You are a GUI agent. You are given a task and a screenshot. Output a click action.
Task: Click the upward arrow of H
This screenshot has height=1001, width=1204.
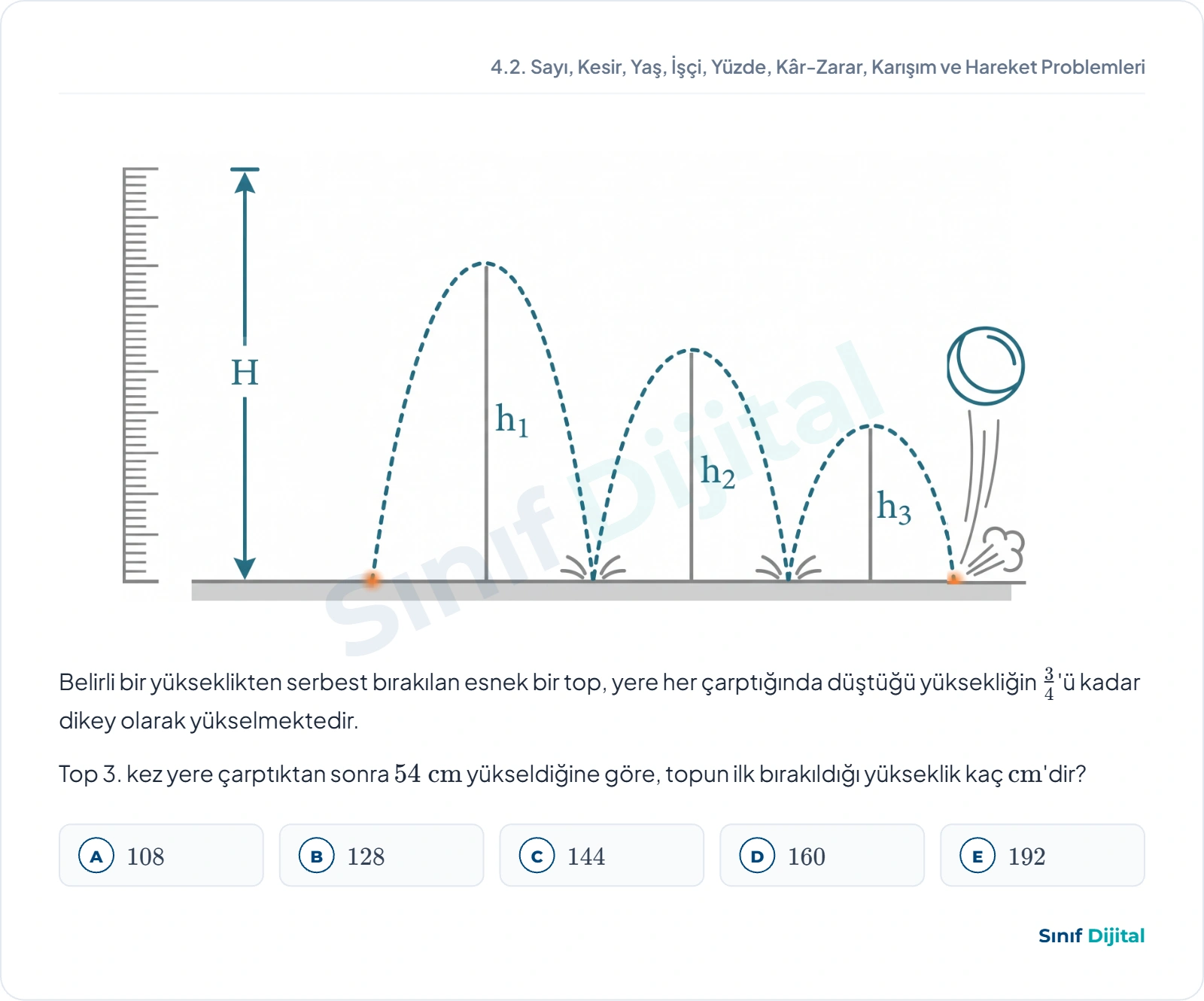tap(245, 182)
